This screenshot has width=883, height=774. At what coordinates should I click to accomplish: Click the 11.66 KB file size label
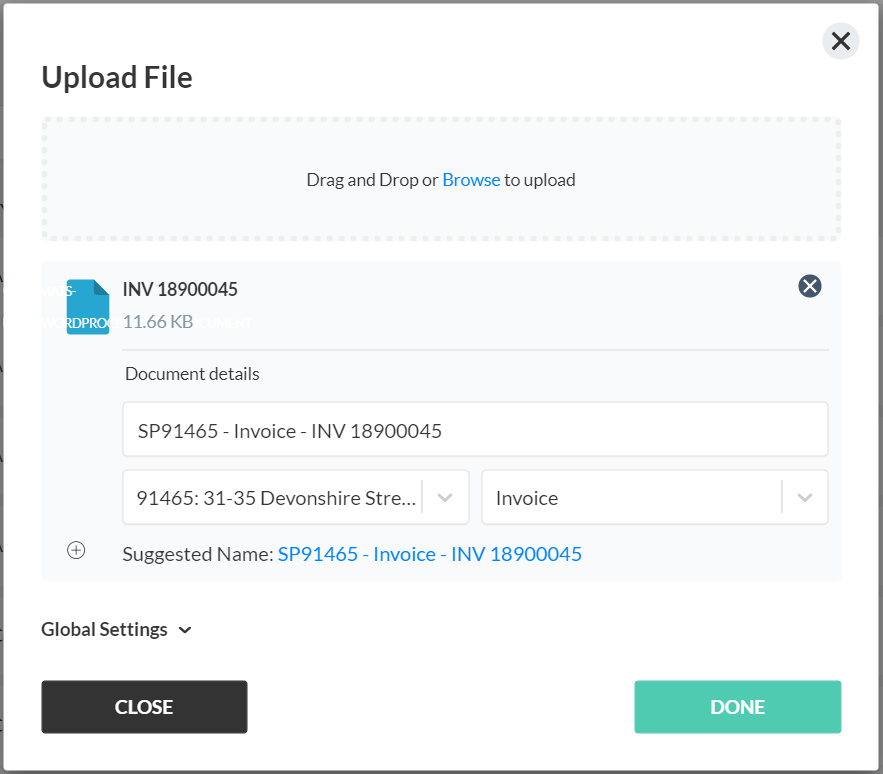point(158,322)
